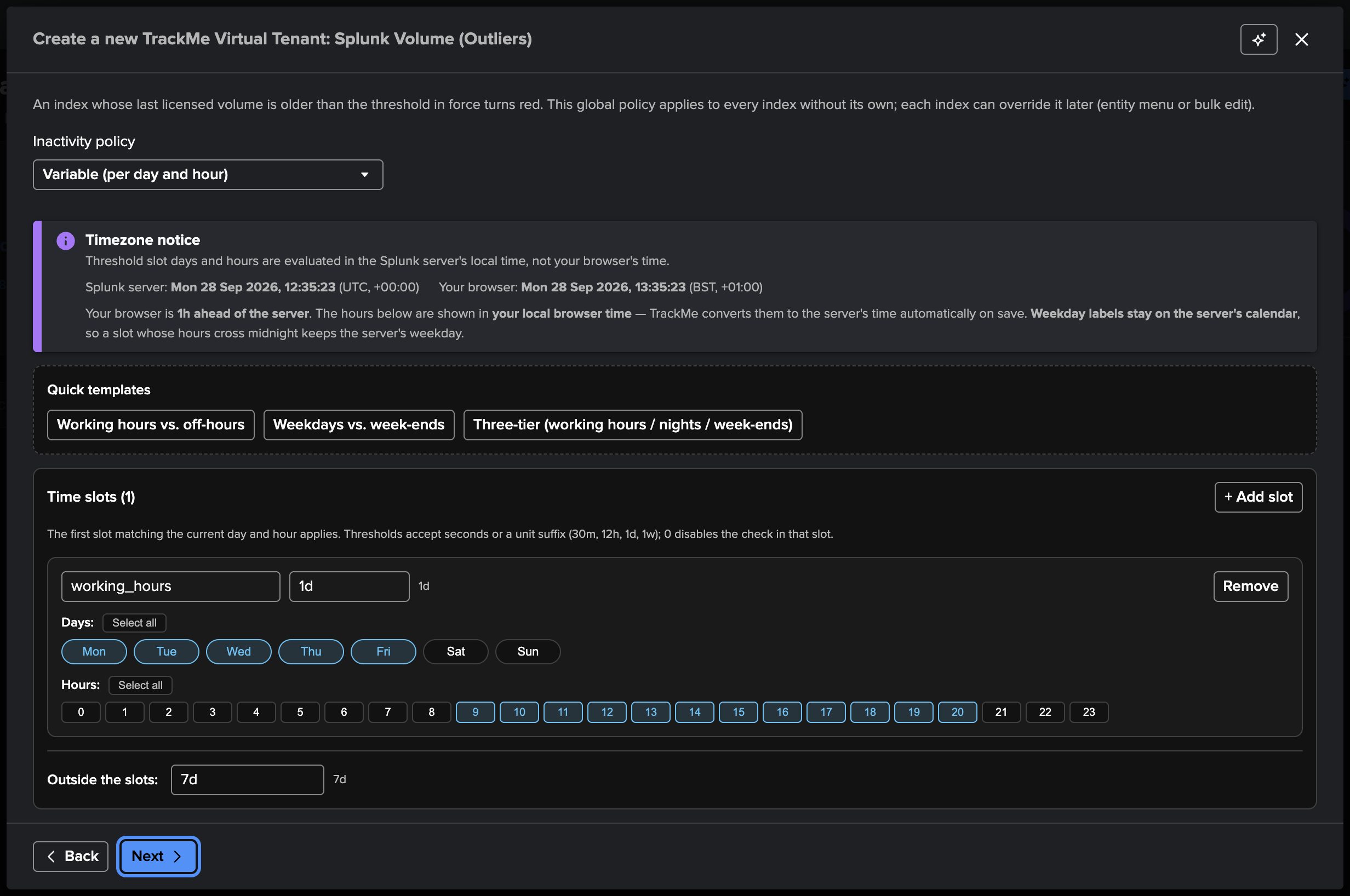Close the tenant creation dialog
Image resolution: width=1350 pixels, height=896 pixels.
click(1301, 39)
